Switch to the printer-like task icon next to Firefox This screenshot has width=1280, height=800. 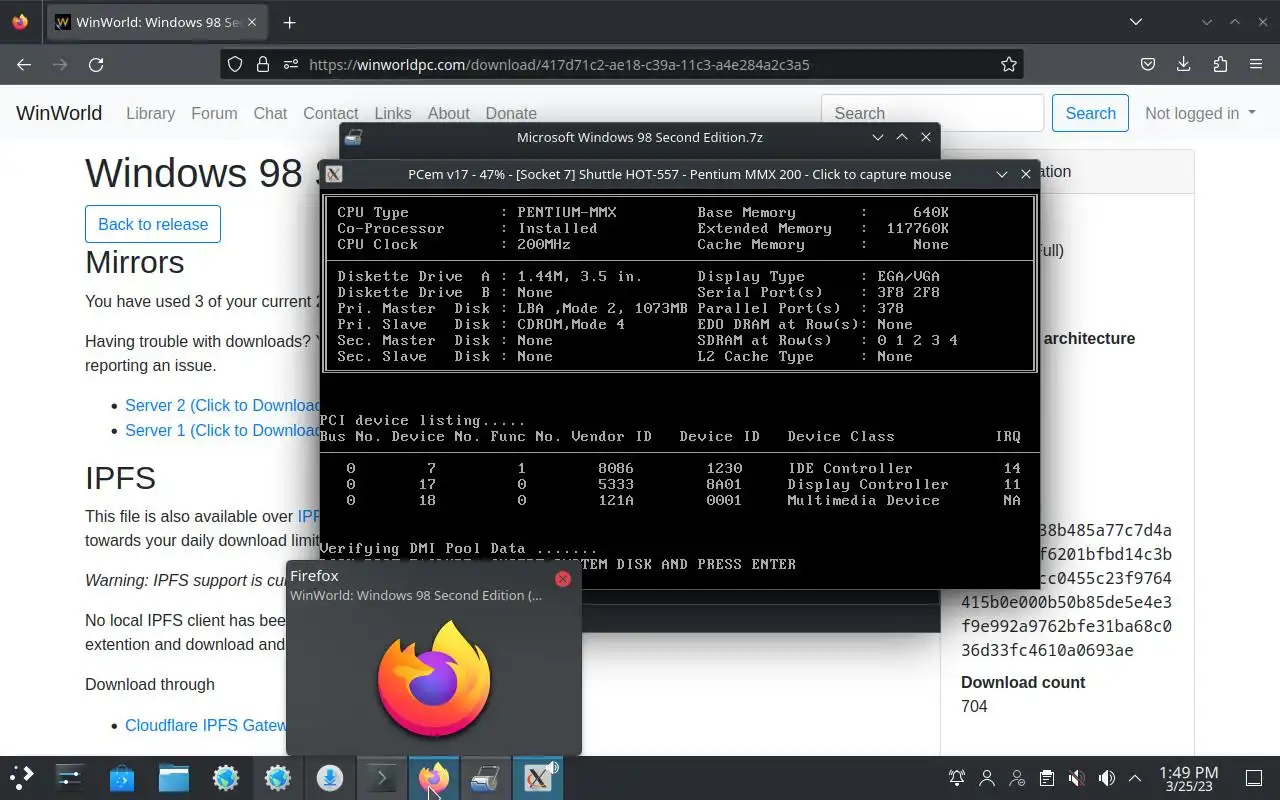click(485, 778)
